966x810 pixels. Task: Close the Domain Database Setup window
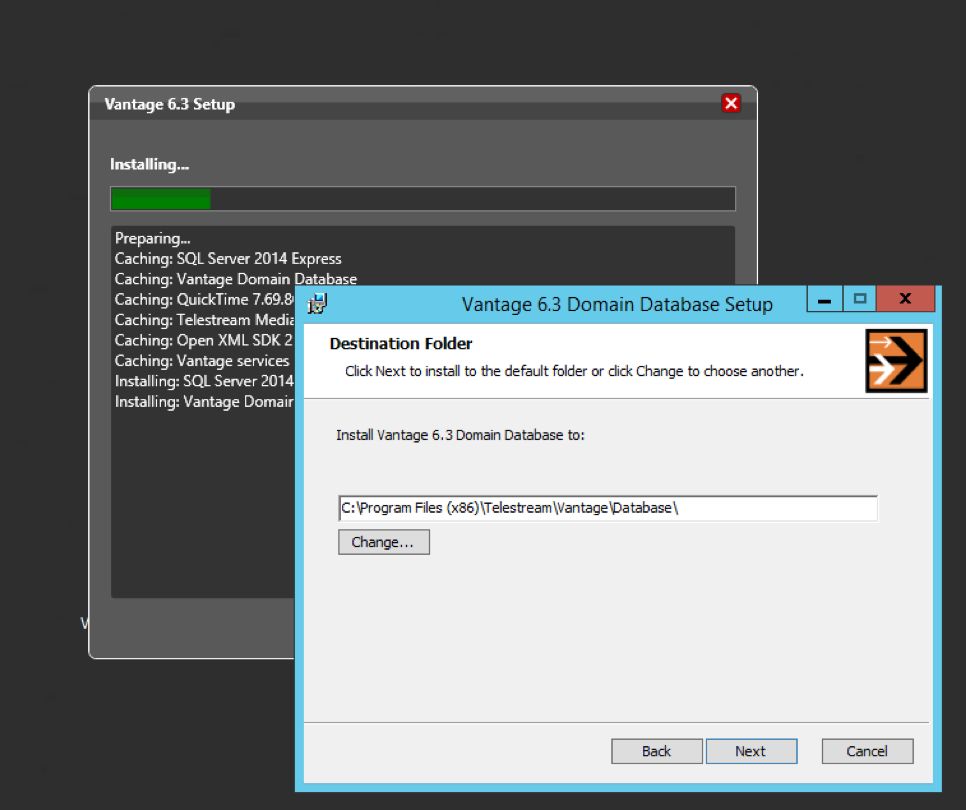(905, 299)
